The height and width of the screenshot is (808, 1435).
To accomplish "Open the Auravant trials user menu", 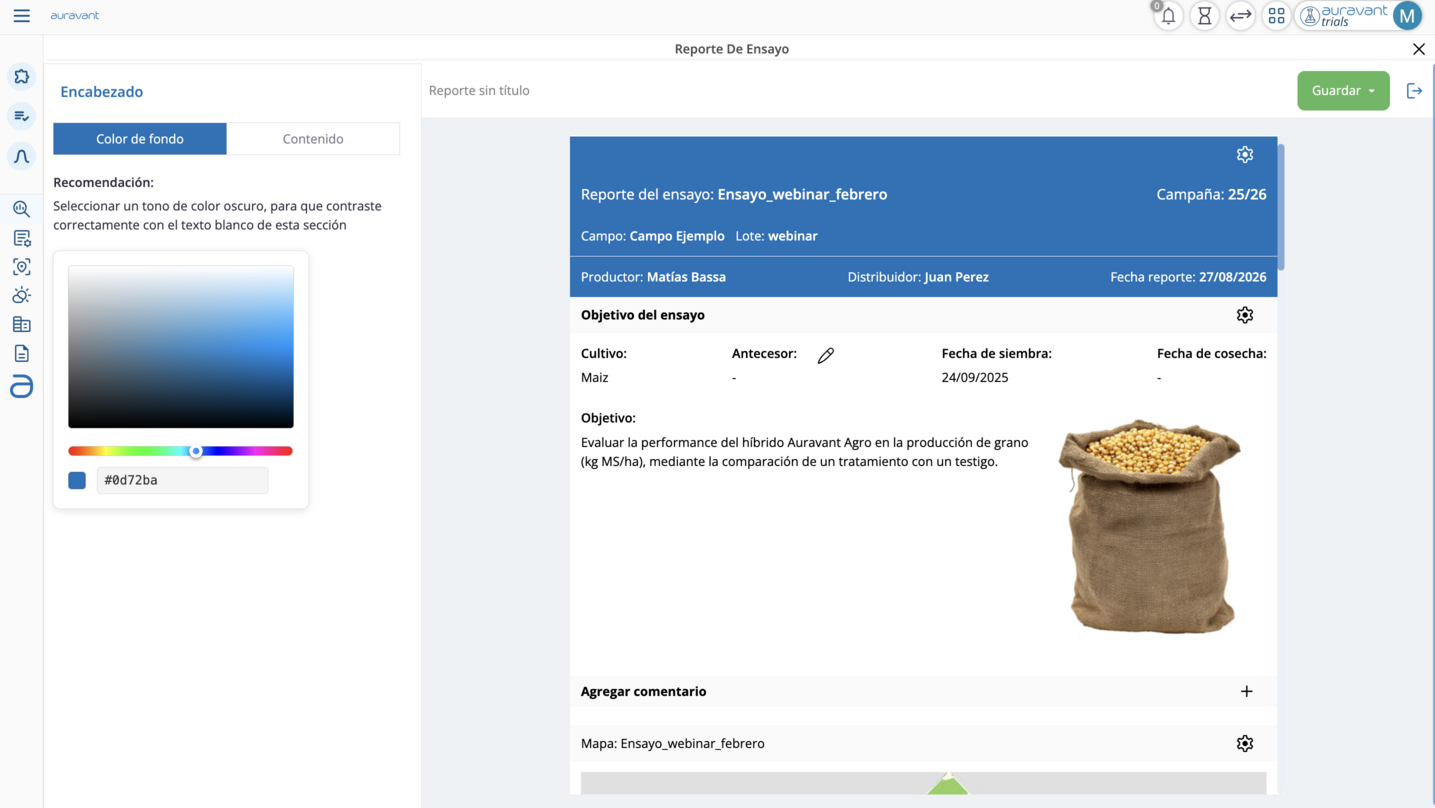I will coord(1360,16).
